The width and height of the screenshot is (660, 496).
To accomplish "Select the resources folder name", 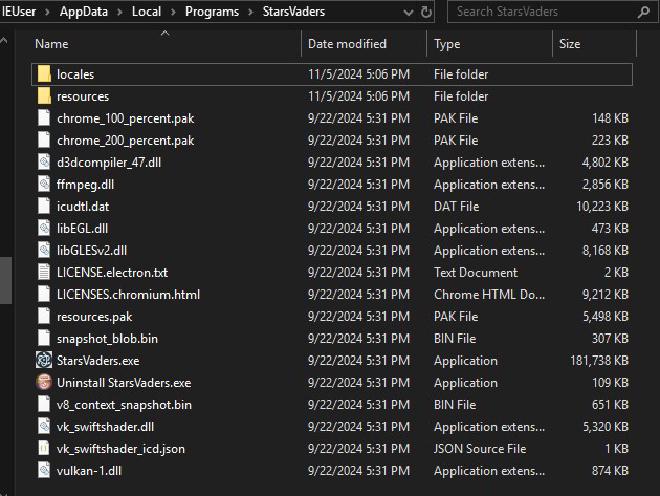I will pyautogui.click(x=83, y=96).
